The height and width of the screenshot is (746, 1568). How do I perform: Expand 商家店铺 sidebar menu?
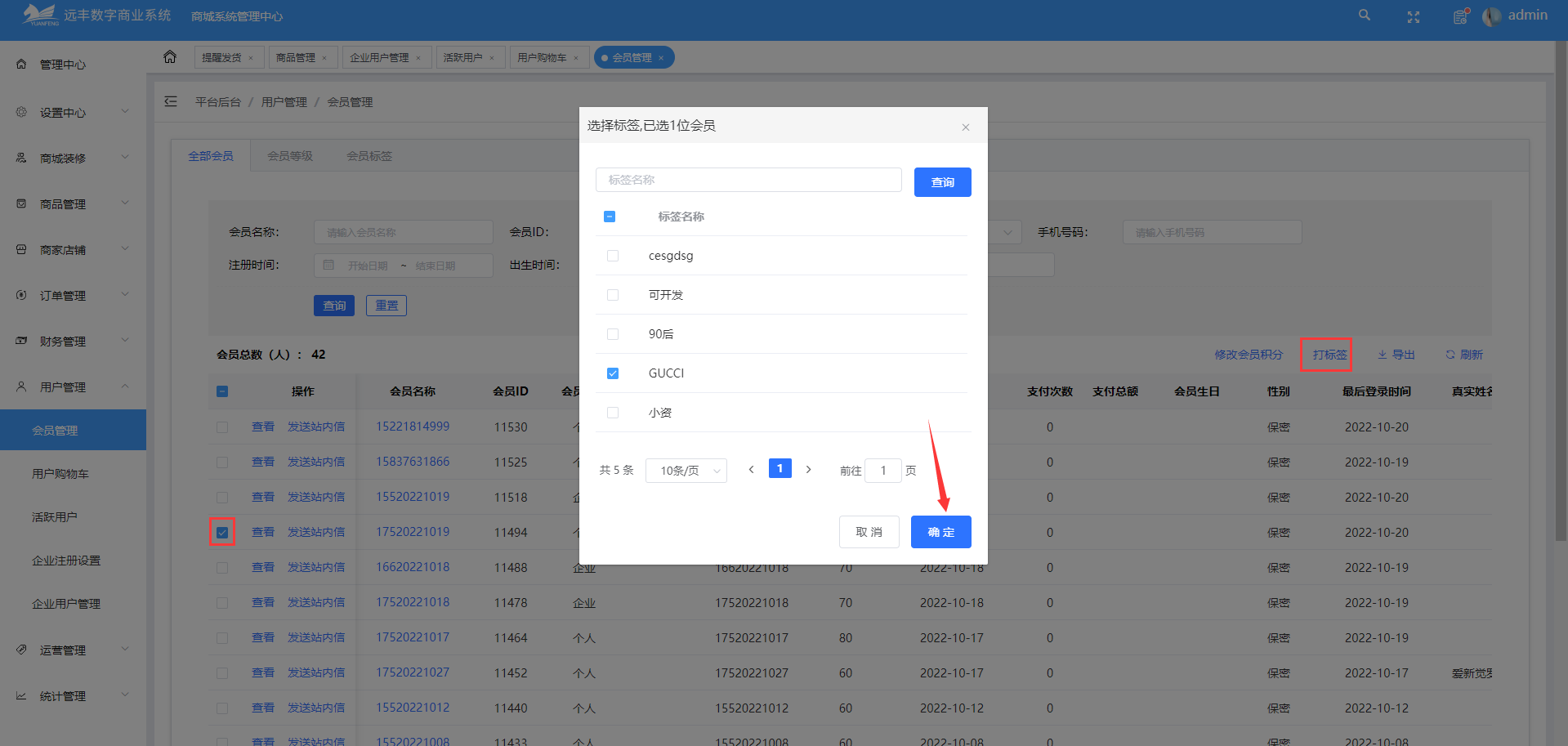point(125,248)
